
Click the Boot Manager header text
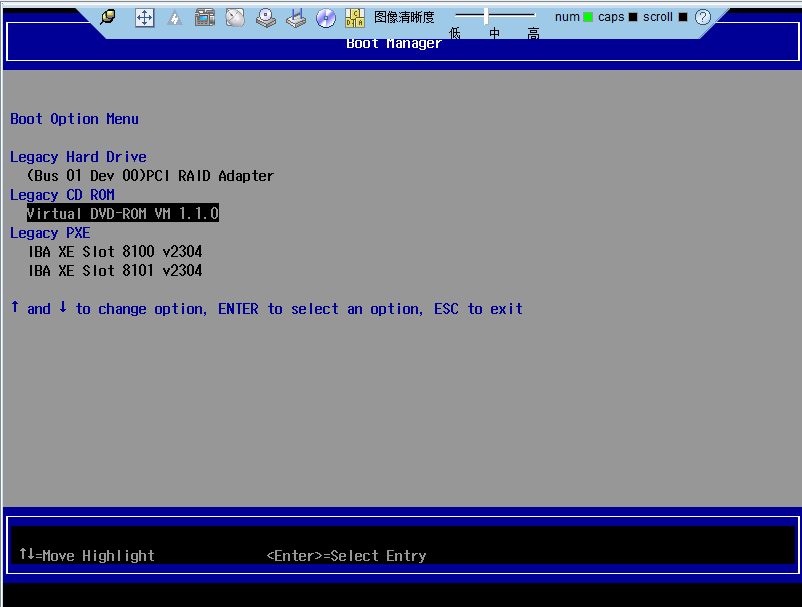tap(394, 43)
